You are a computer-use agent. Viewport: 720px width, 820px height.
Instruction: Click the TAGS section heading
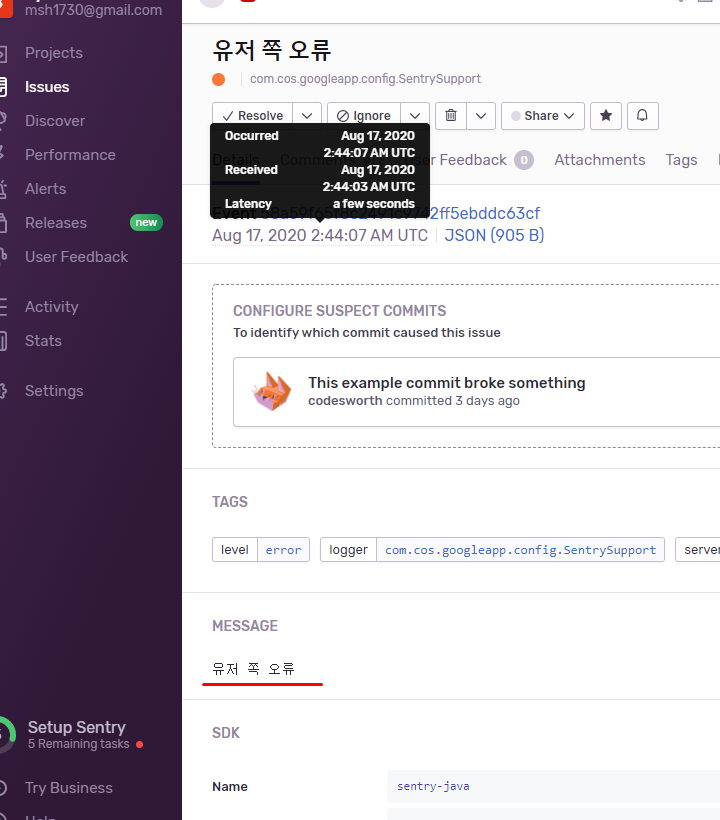click(230, 502)
